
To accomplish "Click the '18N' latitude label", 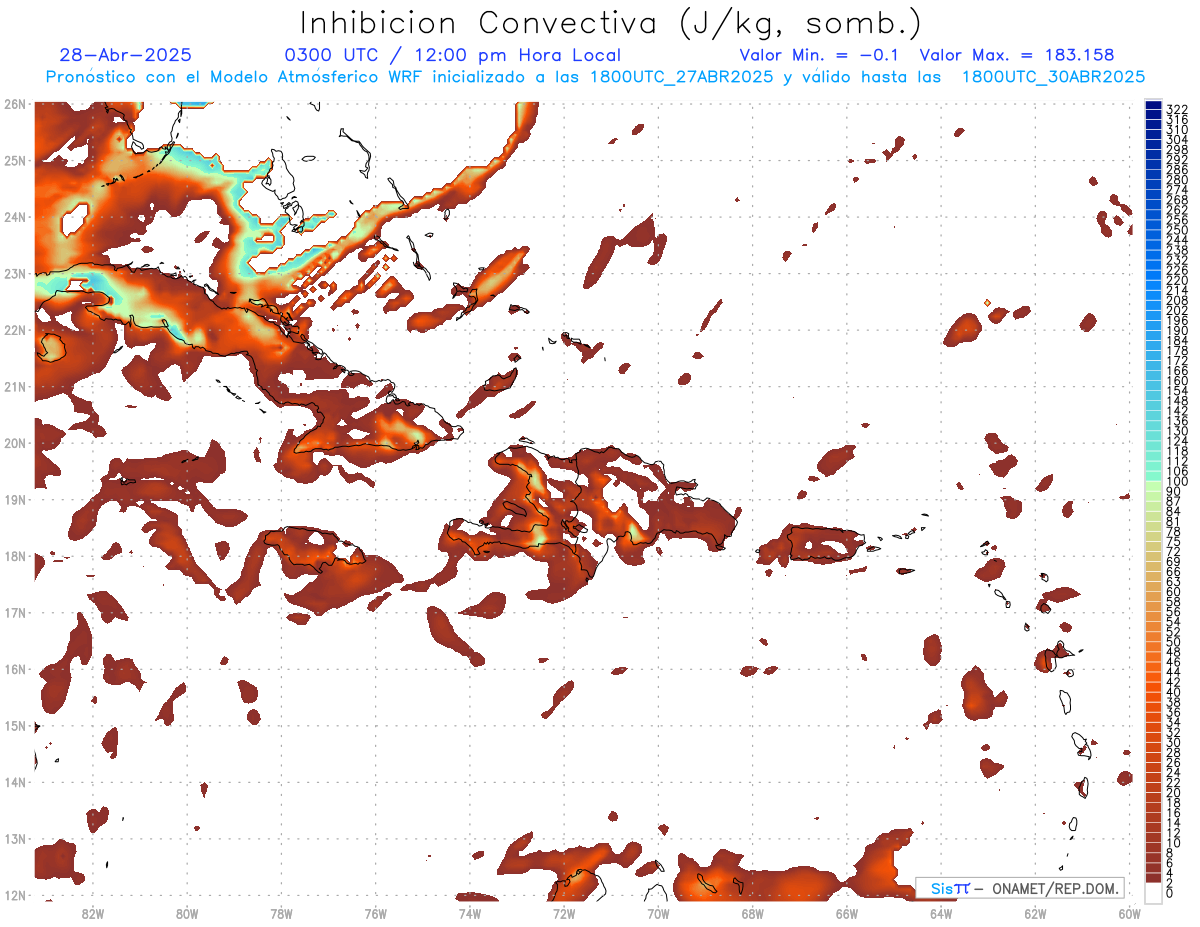I will point(14,556).
